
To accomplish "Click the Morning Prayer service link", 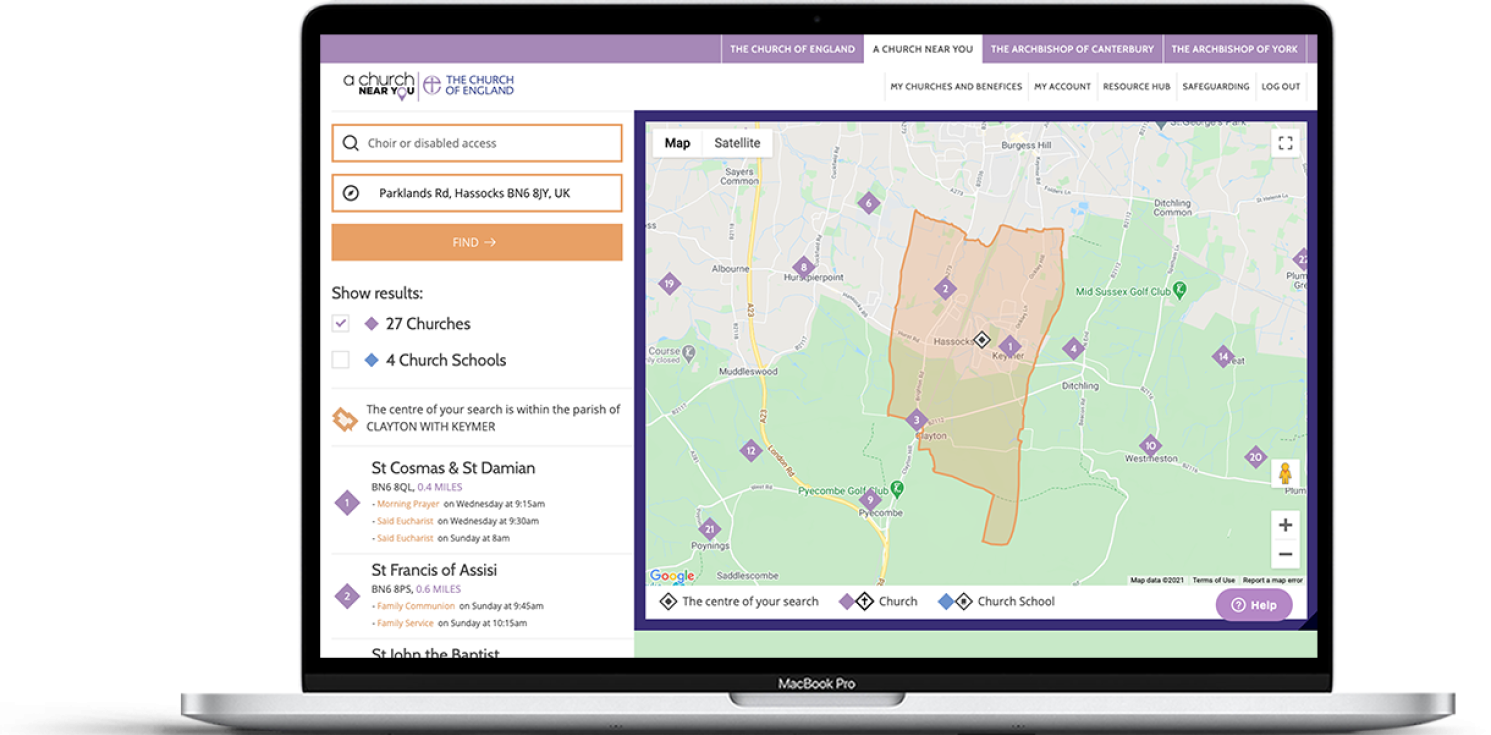I will click(408, 504).
